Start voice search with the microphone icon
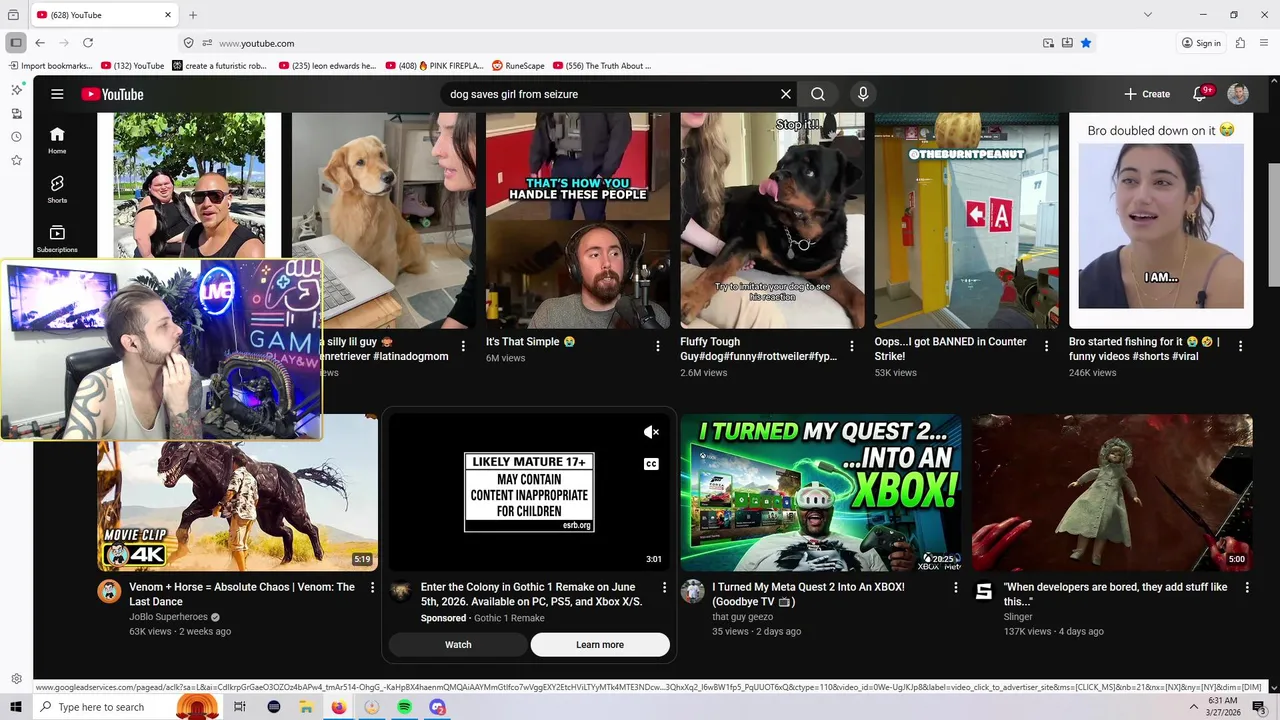Image resolution: width=1280 pixels, height=720 pixels. point(863,94)
